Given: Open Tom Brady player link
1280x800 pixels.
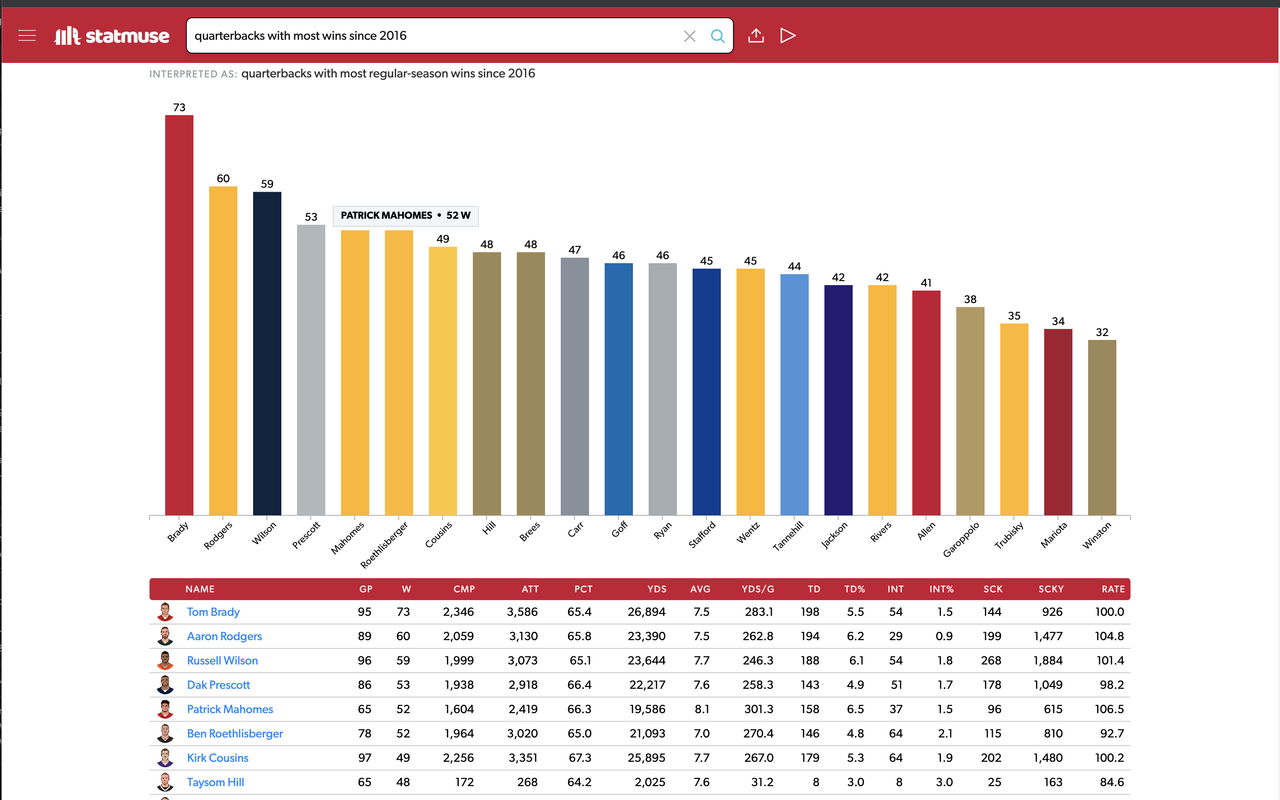Looking at the screenshot, I should [x=213, y=612].
